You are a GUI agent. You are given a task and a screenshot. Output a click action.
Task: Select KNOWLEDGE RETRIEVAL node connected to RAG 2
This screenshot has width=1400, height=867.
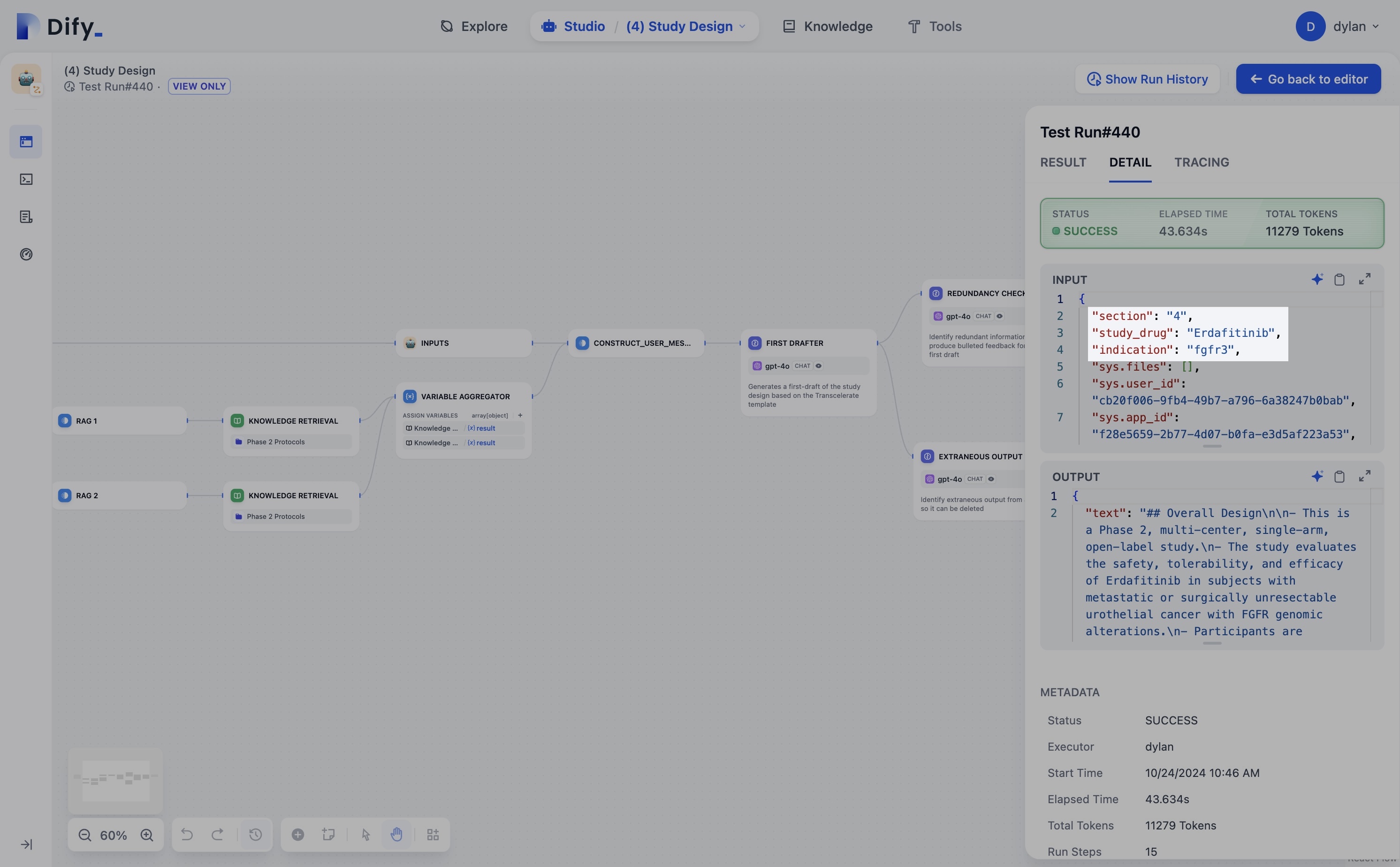coord(291,506)
